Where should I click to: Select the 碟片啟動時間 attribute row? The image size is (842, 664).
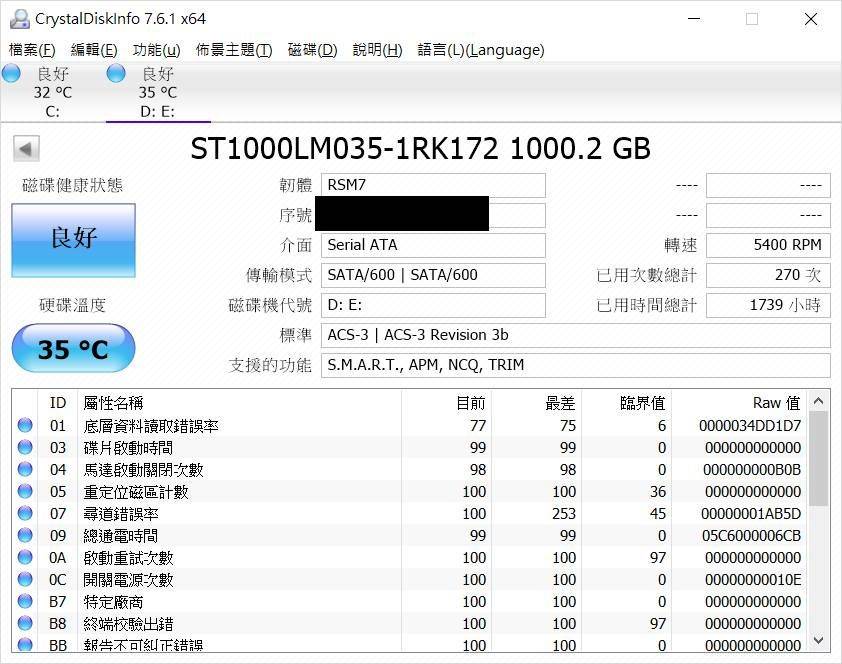(410, 448)
